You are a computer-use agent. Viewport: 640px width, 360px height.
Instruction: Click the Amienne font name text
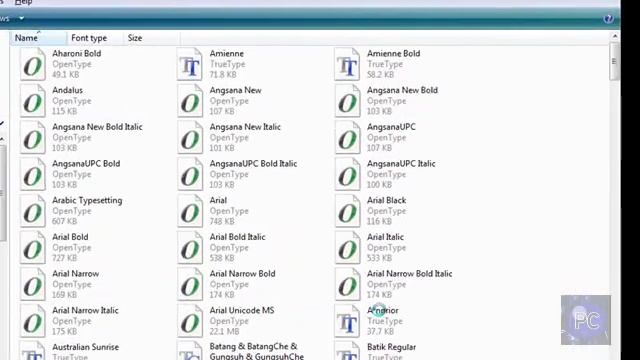coord(227,53)
